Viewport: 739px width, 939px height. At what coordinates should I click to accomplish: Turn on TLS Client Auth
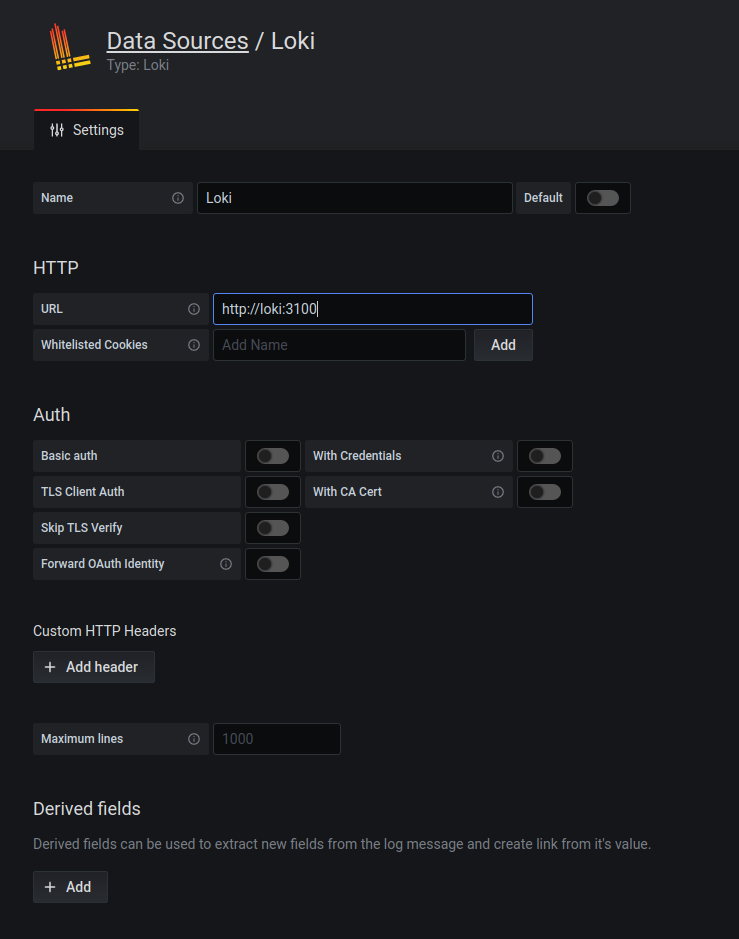coord(273,492)
